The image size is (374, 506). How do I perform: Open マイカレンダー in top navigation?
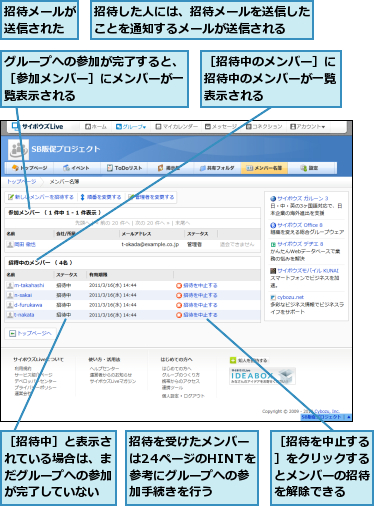pyautogui.click(x=177, y=127)
